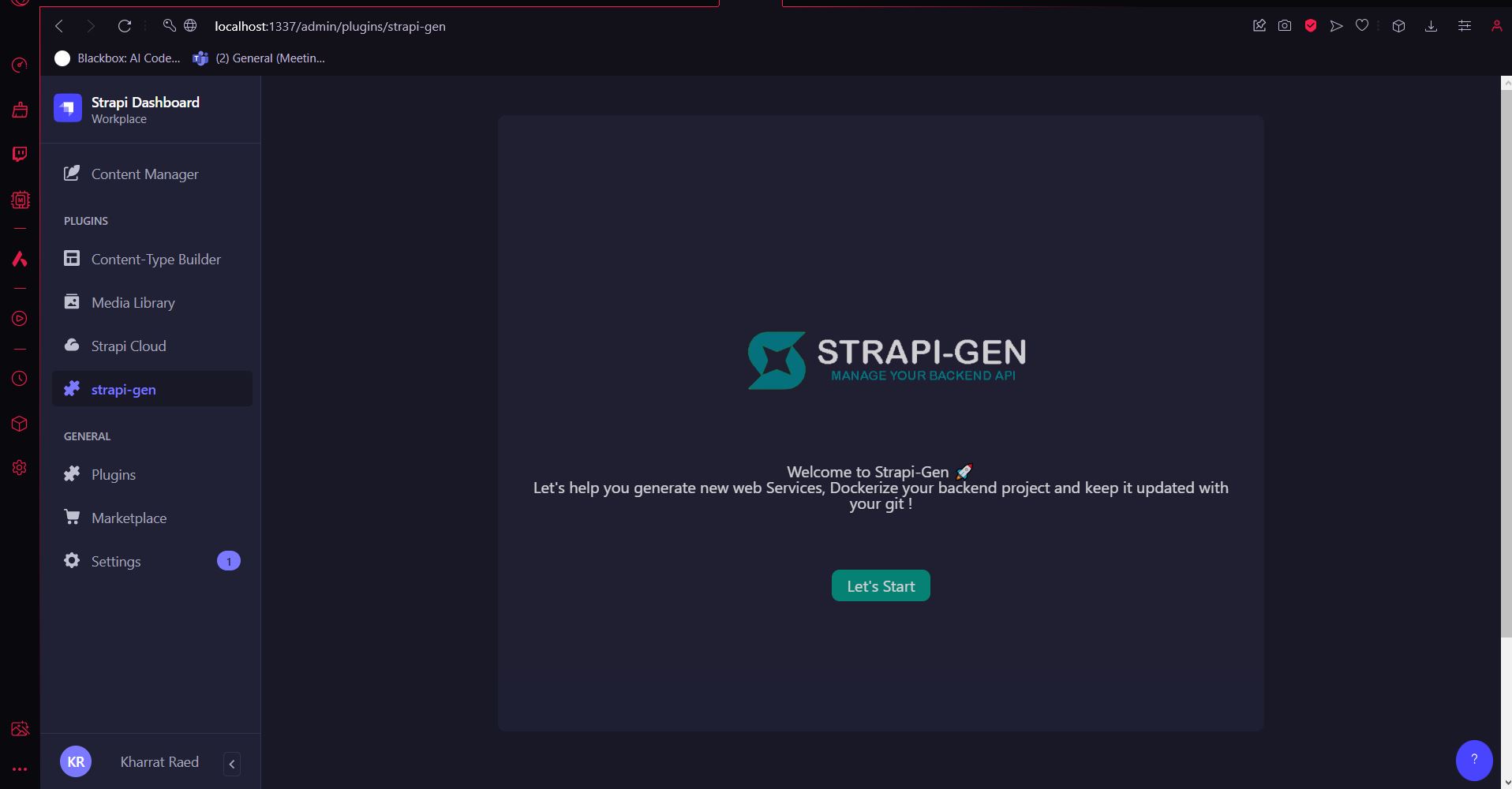Go to Media Library
The height and width of the screenshot is (789, 1512).
point(133,303)
